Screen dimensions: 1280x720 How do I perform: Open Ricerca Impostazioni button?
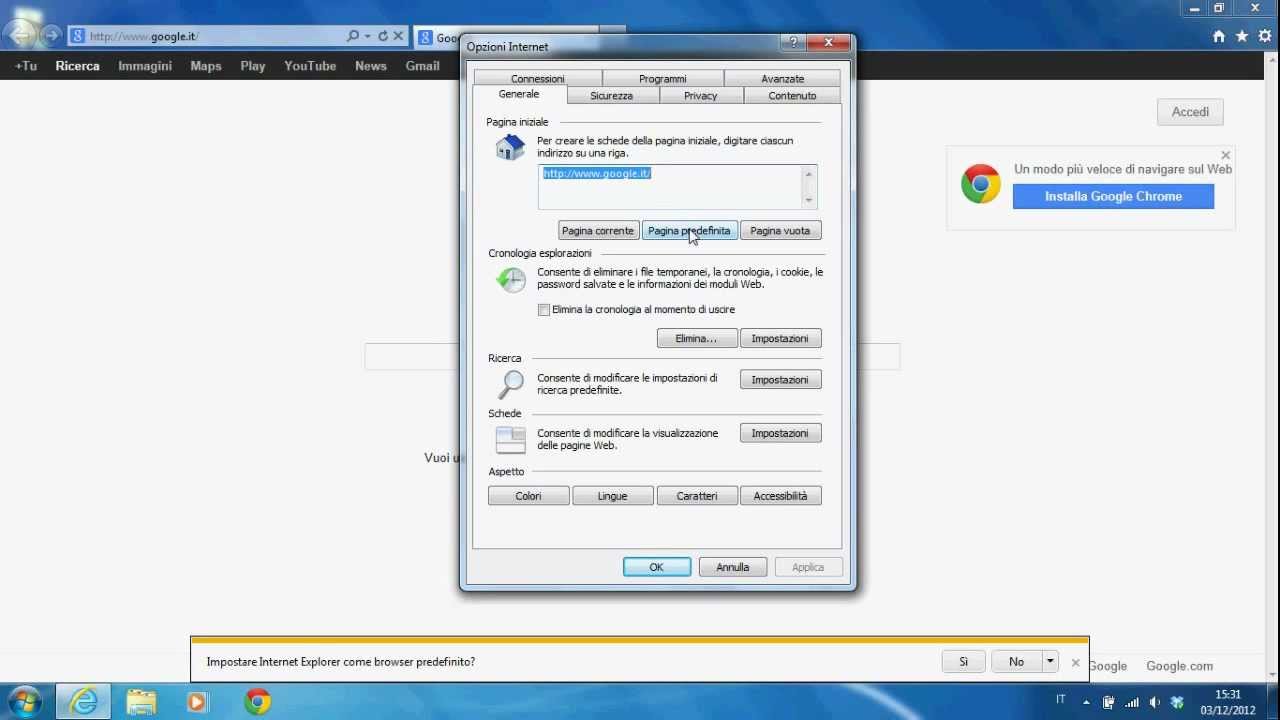(780, 380)
